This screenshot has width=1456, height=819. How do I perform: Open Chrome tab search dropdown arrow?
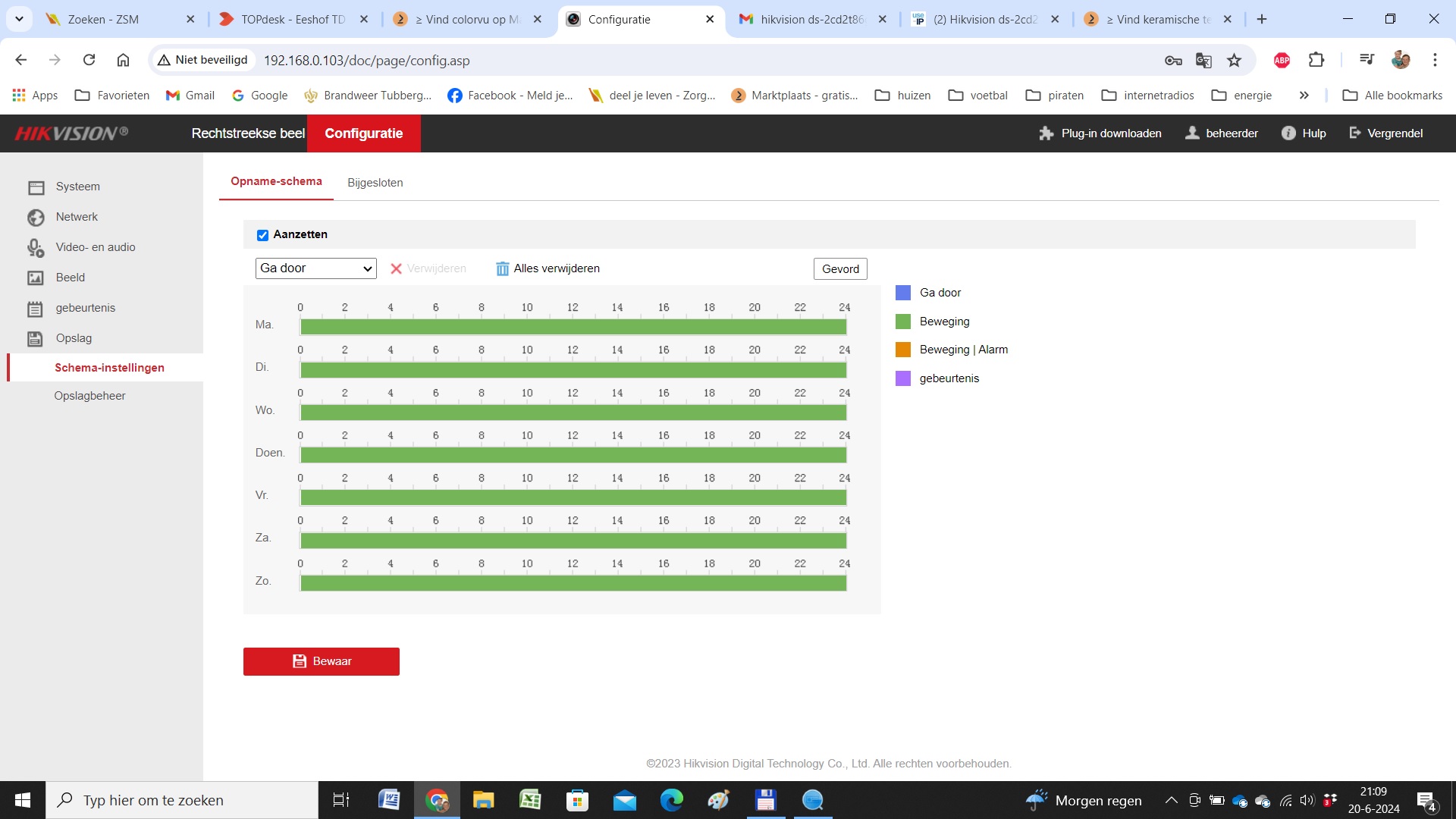19,19
